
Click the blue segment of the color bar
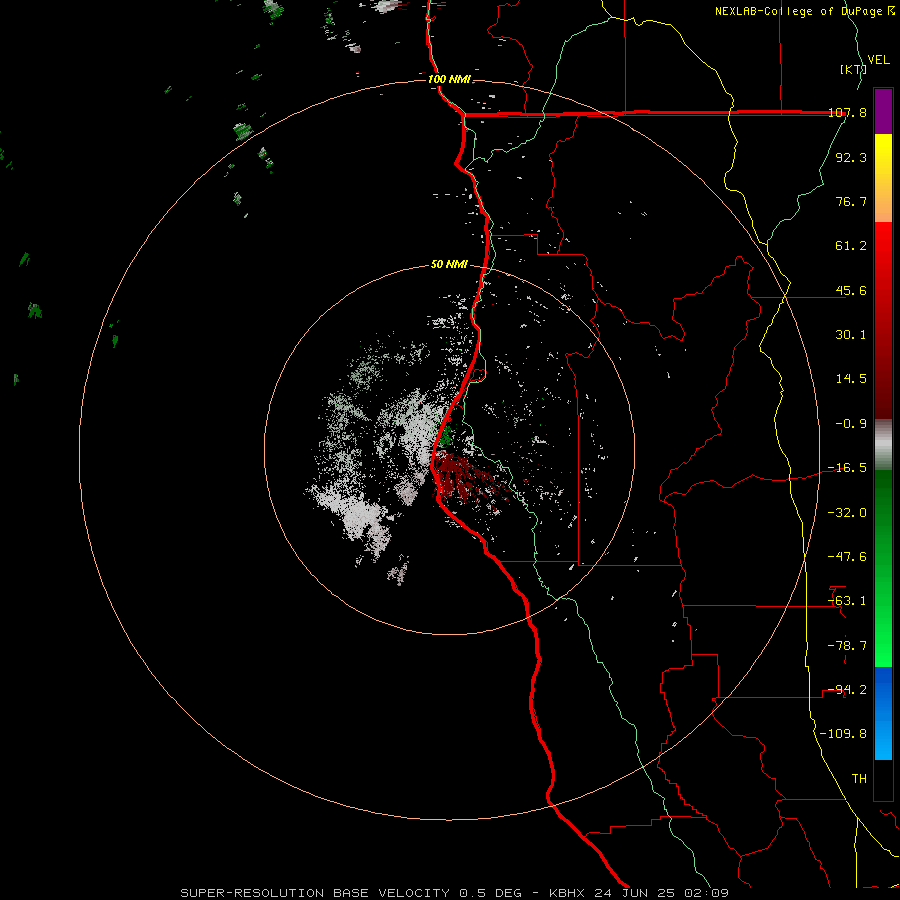coord(883,713)
